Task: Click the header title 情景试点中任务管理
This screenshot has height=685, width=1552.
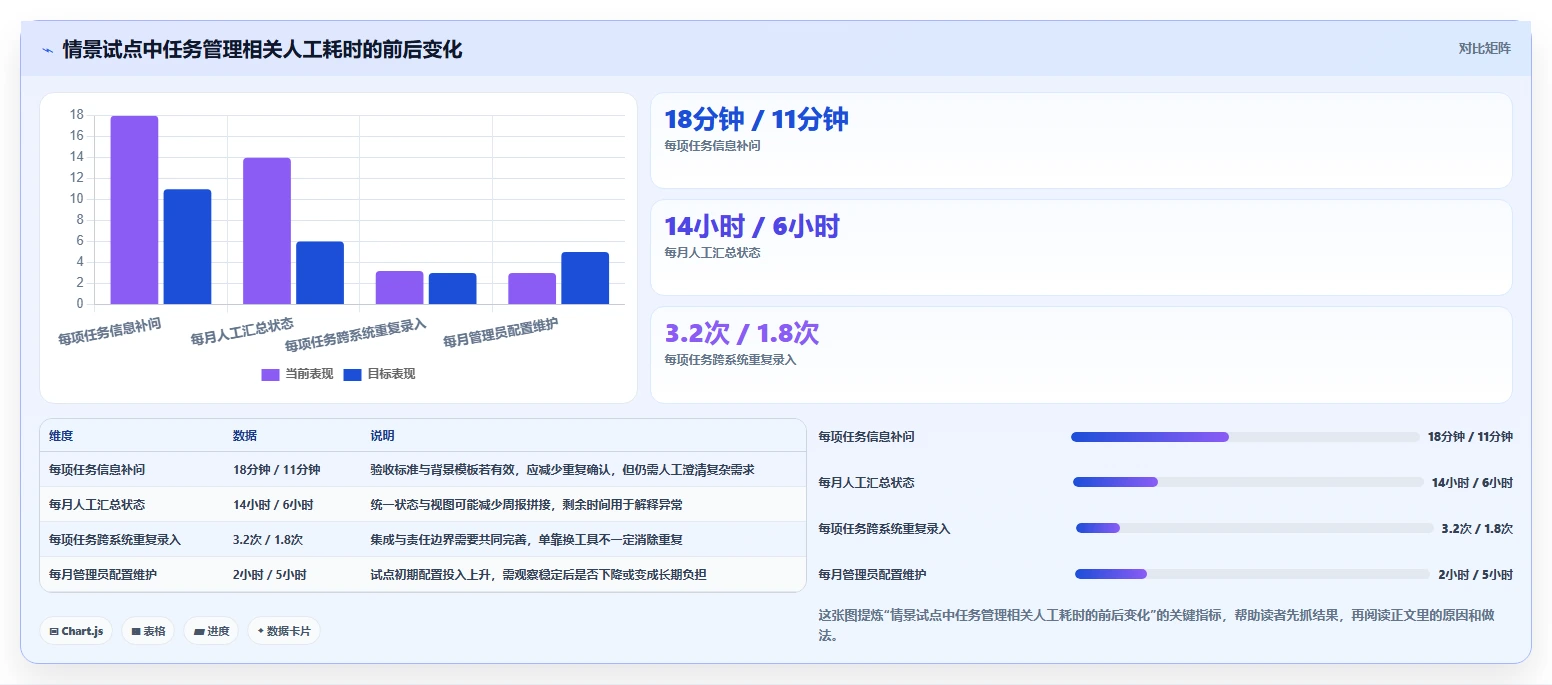Action: tap(262, 50)
